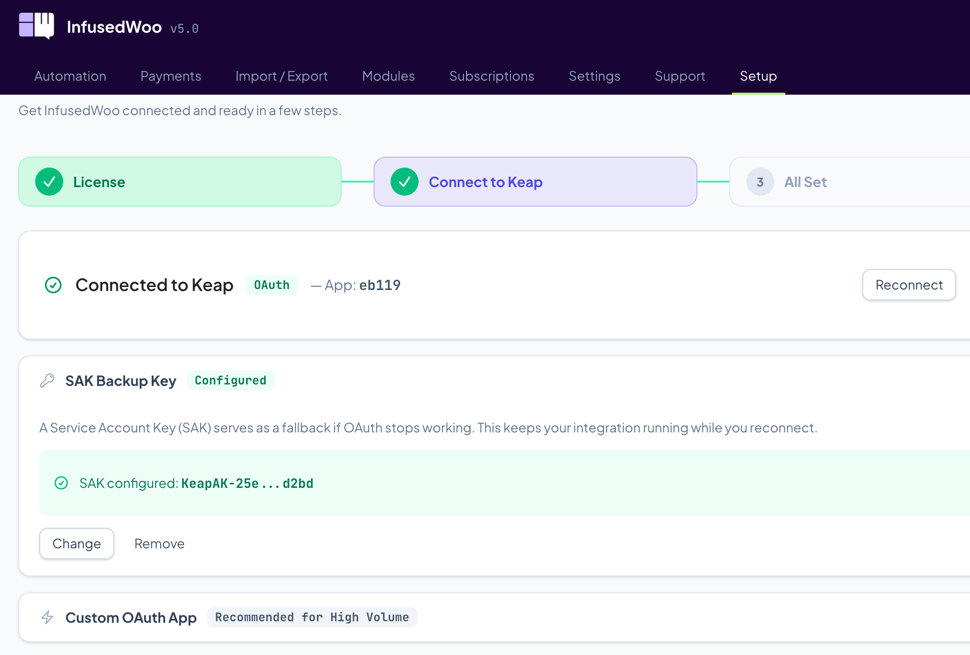The width and height of the screenshot is (970, 655).
Task: Expand the Custom OAuth App section
Action: (131, 618)
